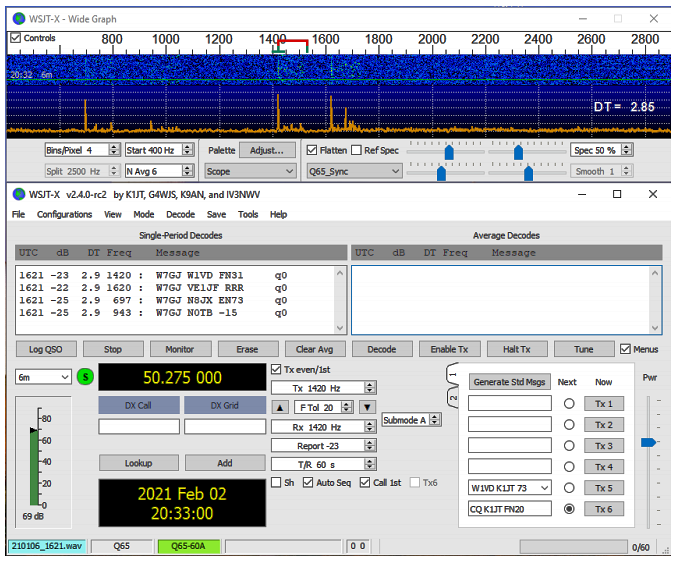
Task: Uncheck the Flatten checkbox
Action: pyautogui.click(x=312, y=150)
